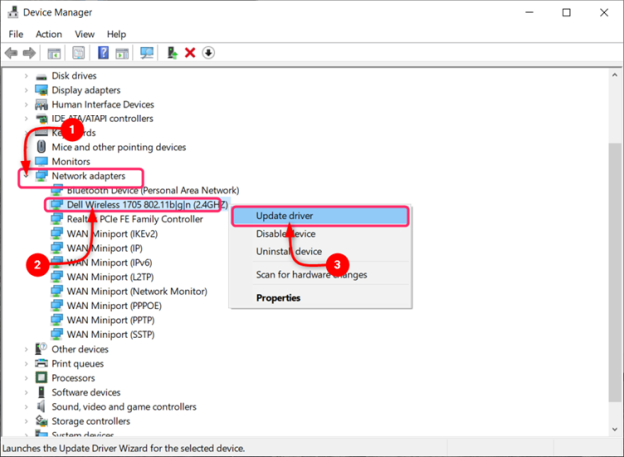Screen dimensions: 624x457
Task: Open the Action menu
Action: [x=49, y=34]
